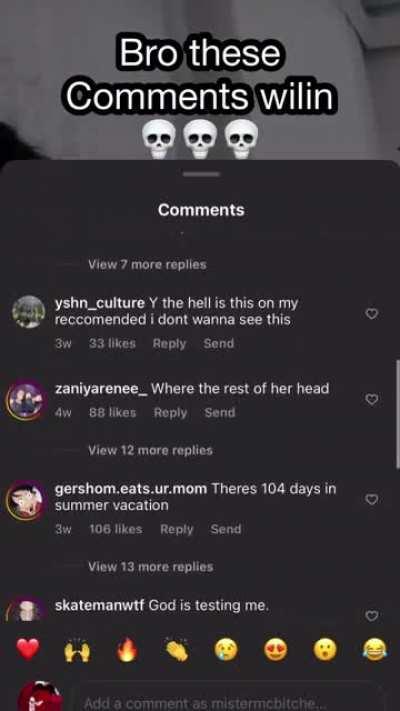
Task: Tap the heart next to skatemanwtf's comment
Action: 372,616
